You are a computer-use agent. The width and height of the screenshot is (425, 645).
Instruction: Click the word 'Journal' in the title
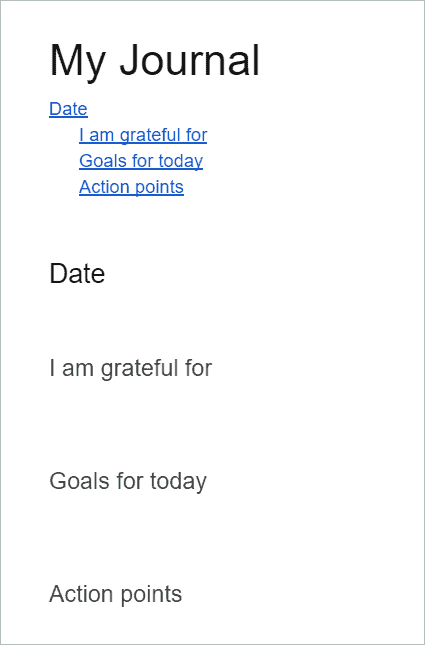coord(190,60)
